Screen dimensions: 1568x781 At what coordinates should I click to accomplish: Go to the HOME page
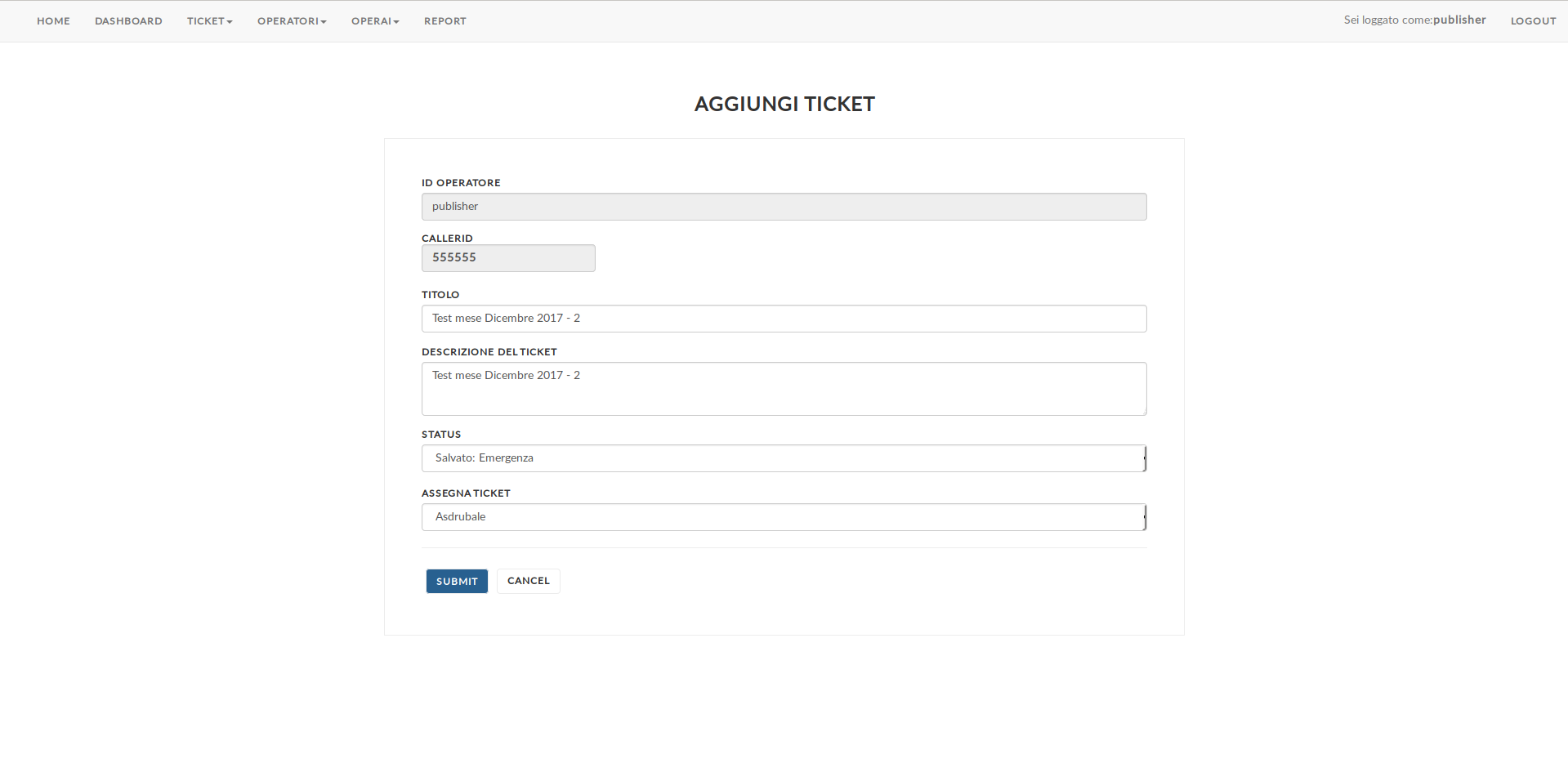[x=53, y=21]
